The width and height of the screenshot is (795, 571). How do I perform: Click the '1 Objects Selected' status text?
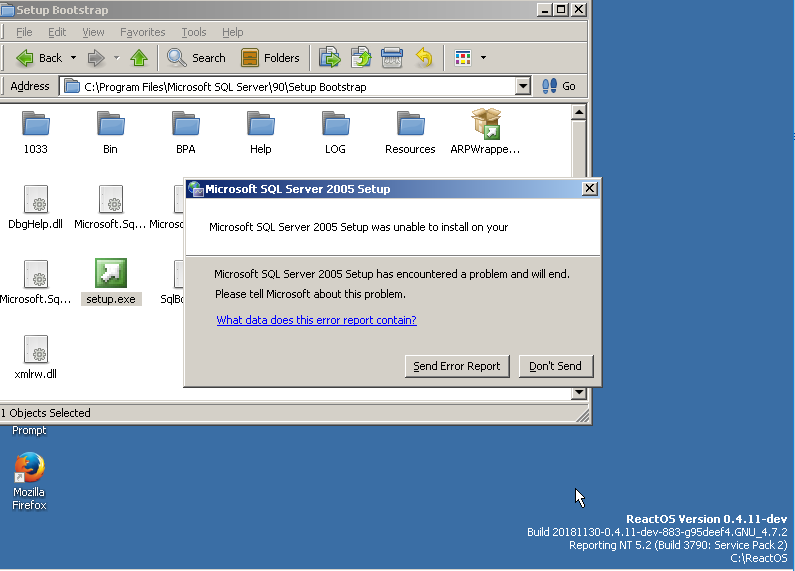click(46, 413)
